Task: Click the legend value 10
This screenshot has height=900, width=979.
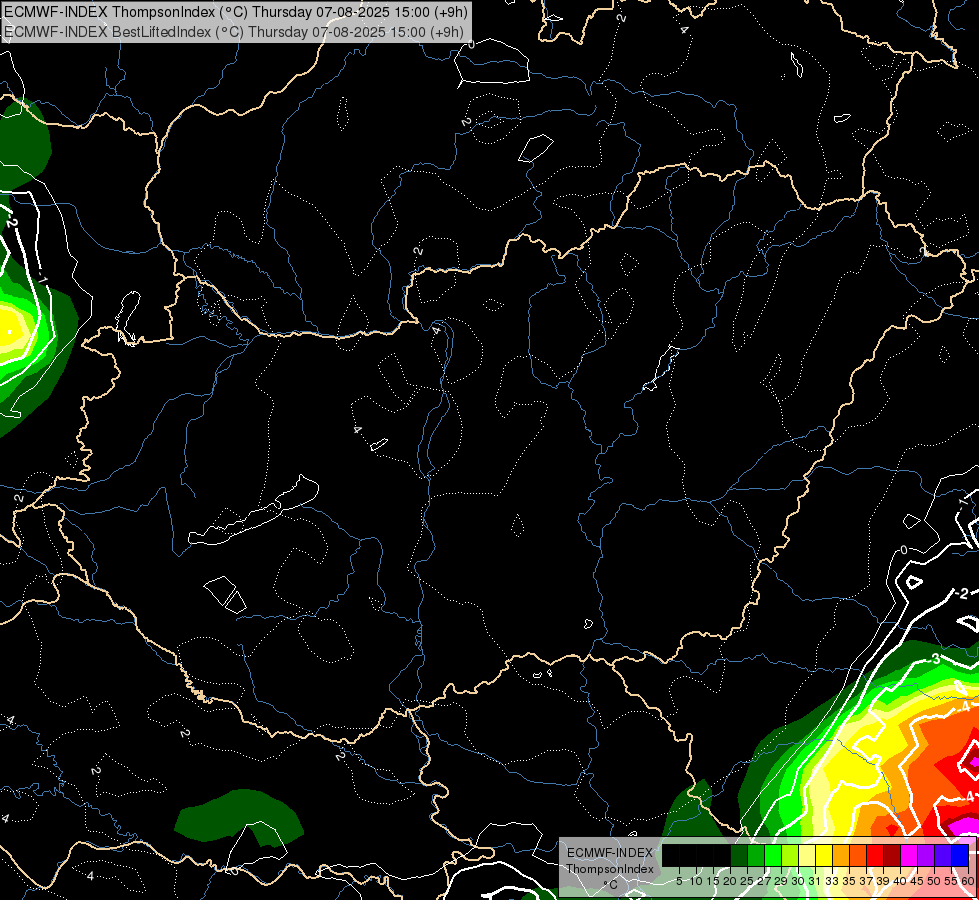Action: point(696,881)
